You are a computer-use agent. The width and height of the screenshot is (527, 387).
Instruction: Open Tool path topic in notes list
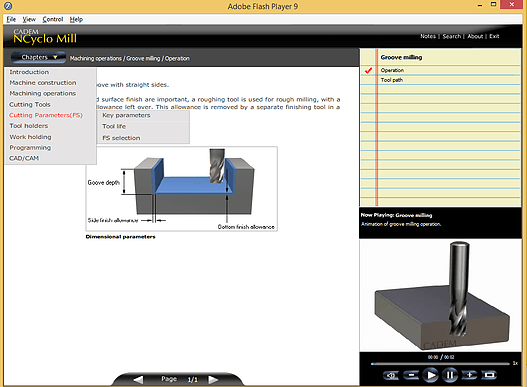point(392,80)
